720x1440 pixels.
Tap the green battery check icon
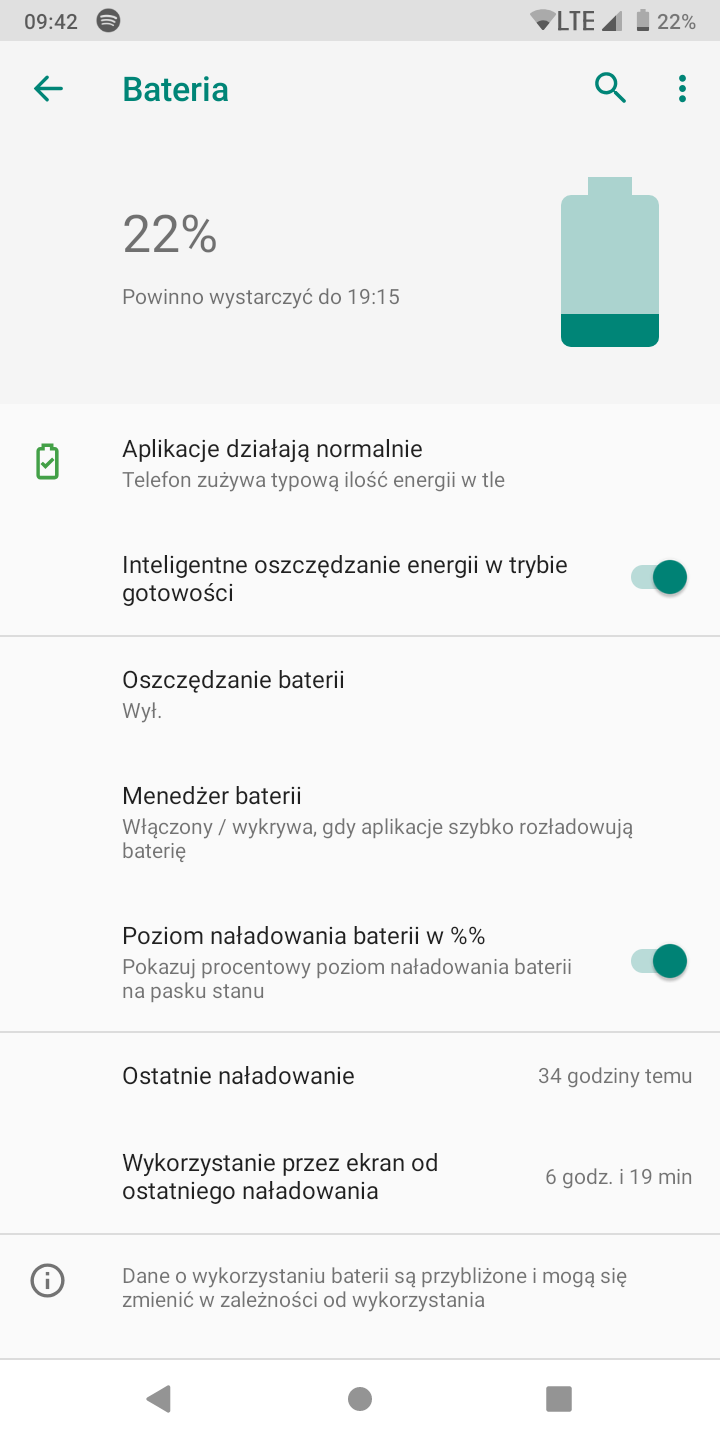pyautogui.click(x=47, y=463)
